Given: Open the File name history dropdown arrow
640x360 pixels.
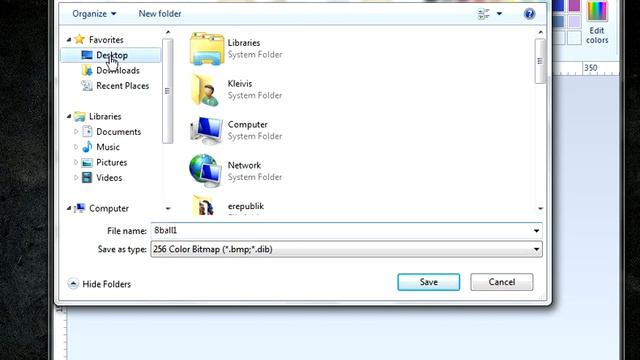Looking at the screenshot, I should click(536, 231).
